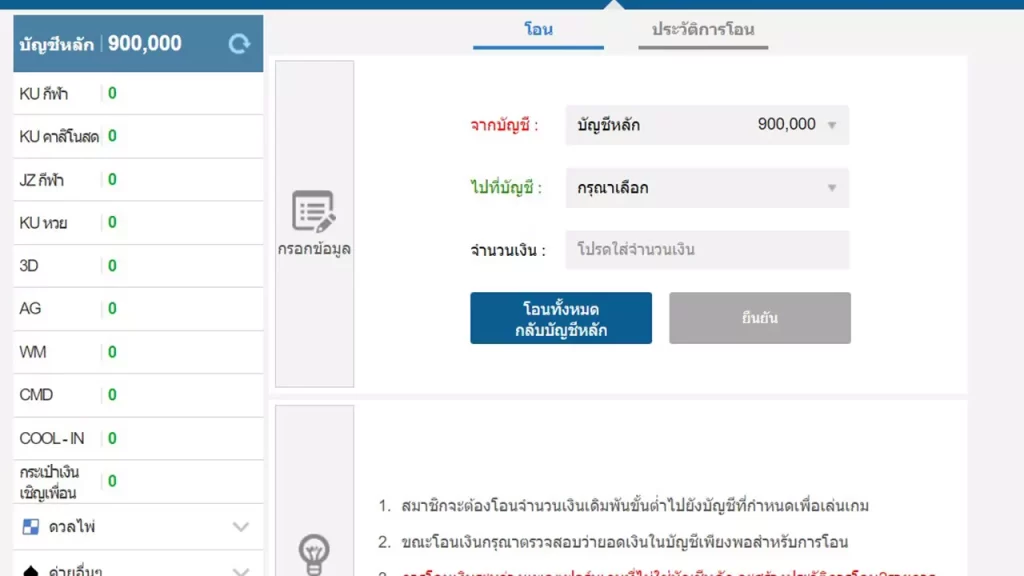Click the โอนทั้งหมดกลับบัญชีหลัก button
The height and width of the screenshot is (576, 1024).
560,317
